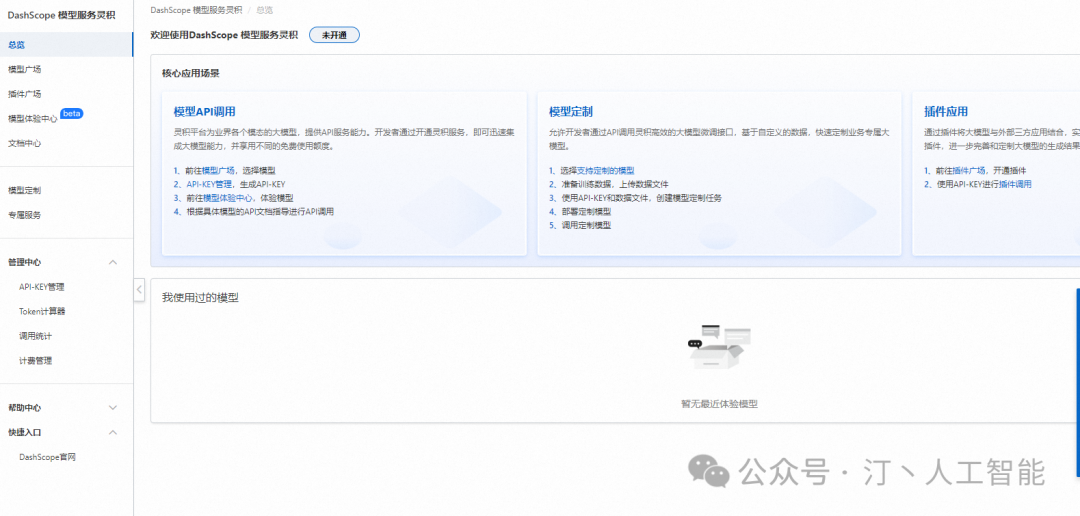Collapse the 管理中心 section chevron
The image size is (1080, 516).
[114, 262]
